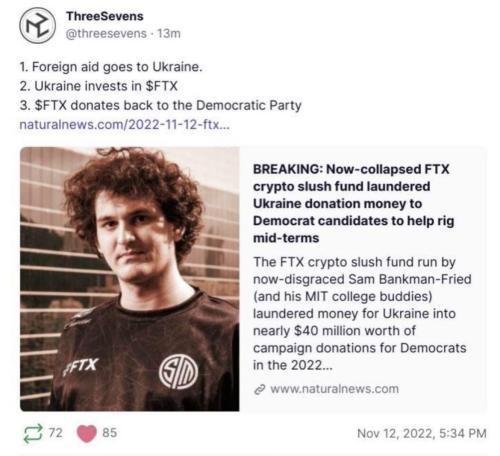The width and height of the screenshot is (500, 456).
Task: Click the Nov 12, 2022, 5:34 PM timestamp
Action: point(422,433)
